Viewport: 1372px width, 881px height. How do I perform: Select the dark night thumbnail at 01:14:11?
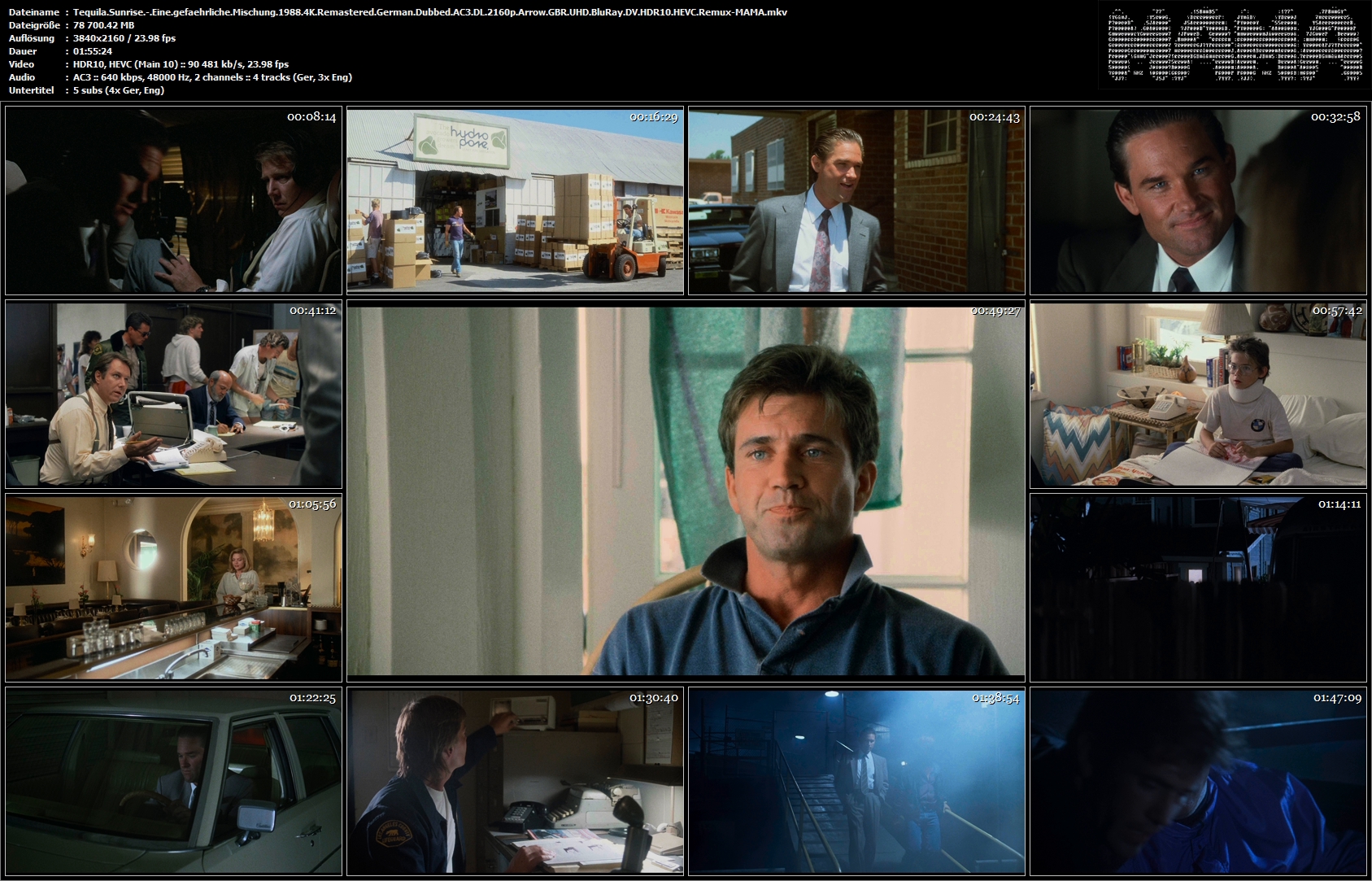(1198, 587)
